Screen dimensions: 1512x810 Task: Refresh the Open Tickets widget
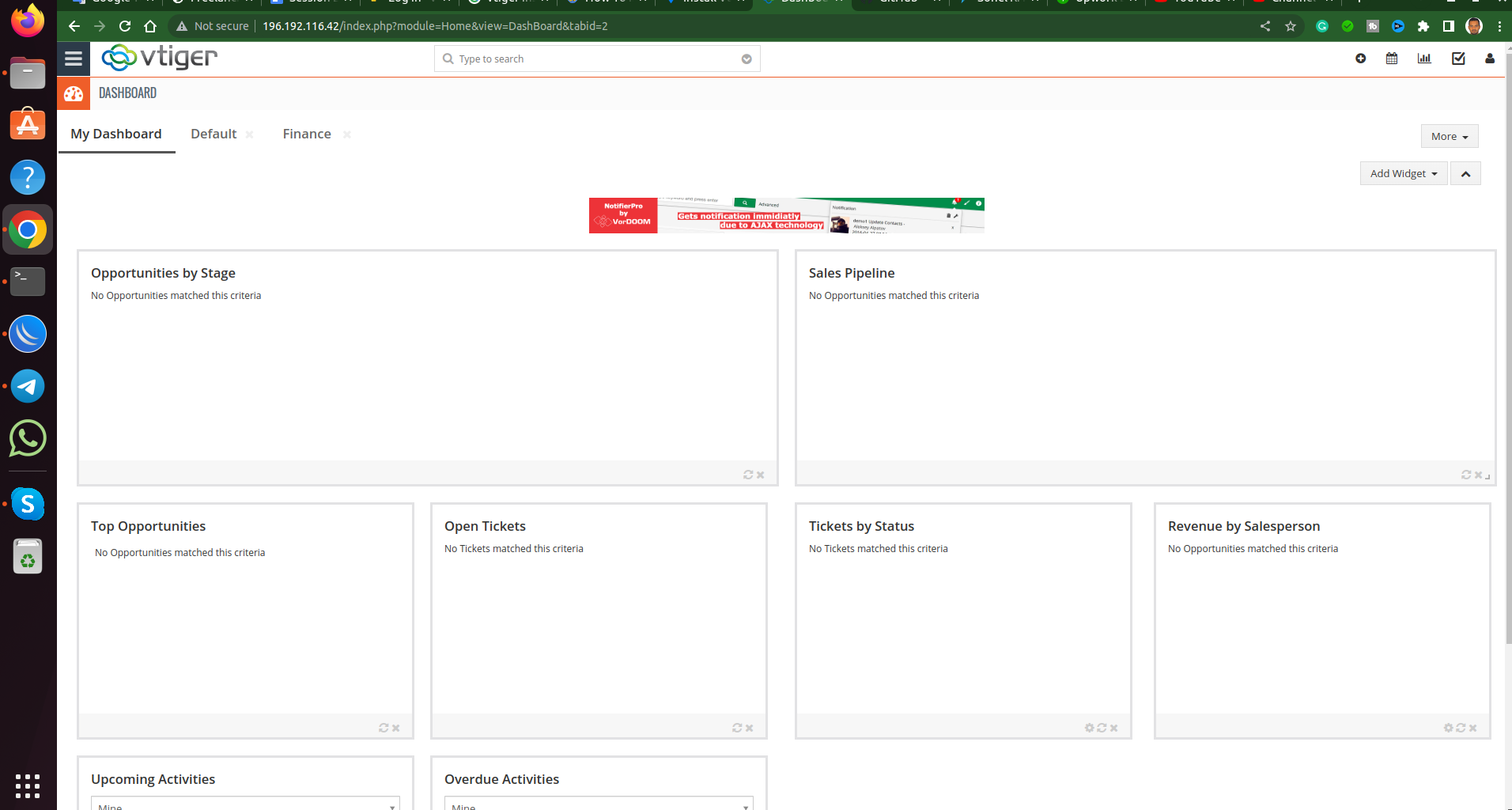coord(737,728)
